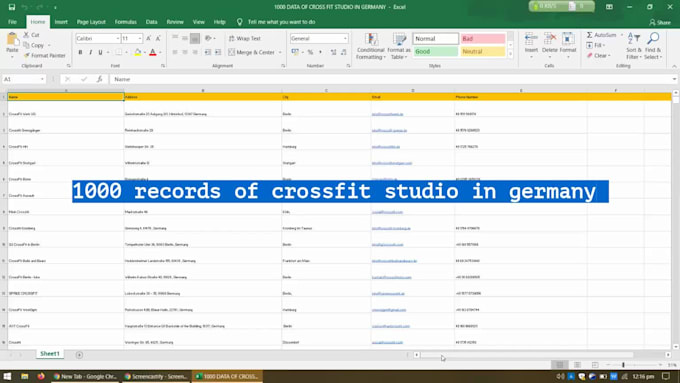Open the font size dropdown

[140, 39]
